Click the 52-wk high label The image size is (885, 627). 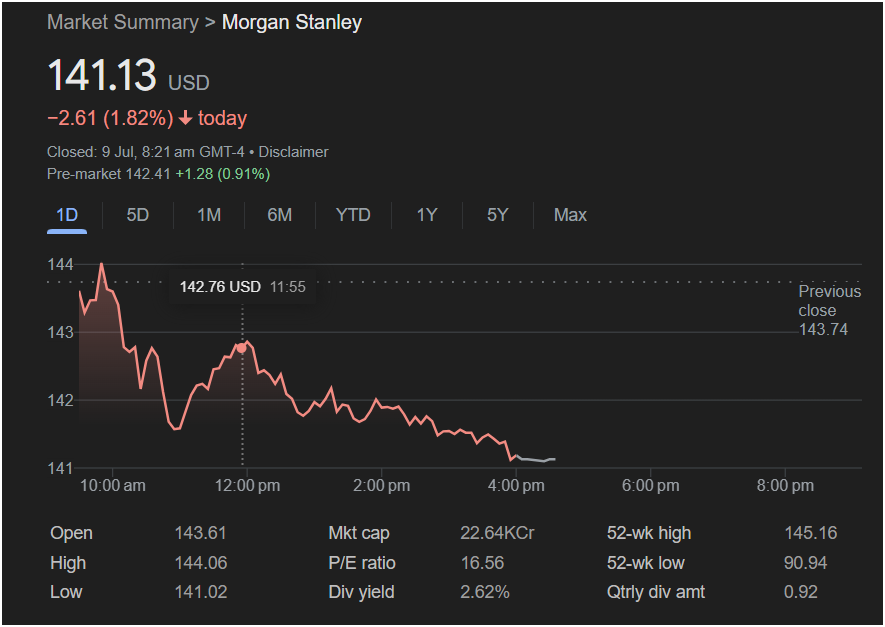[649, 533]
